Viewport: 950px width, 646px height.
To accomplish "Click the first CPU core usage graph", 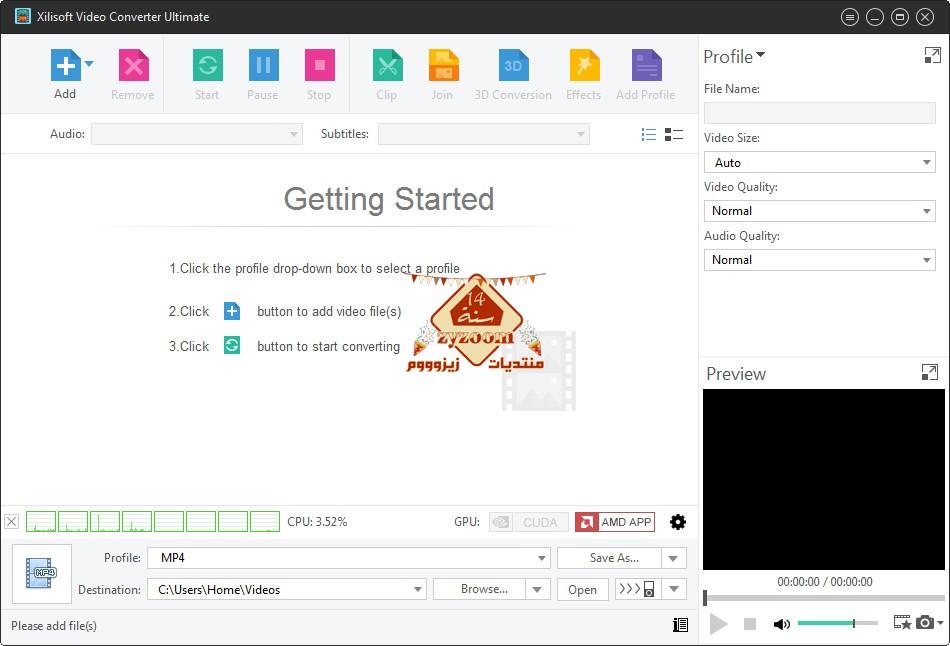I will tap(41, 522).
